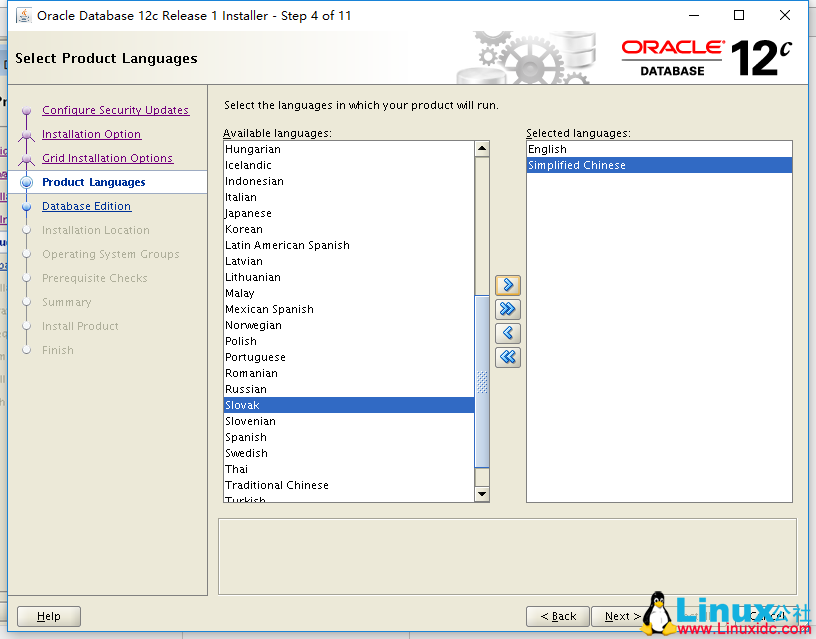Click the Next button to continue
The width and height of the screenshot is (816, 639).
click(x=621, y=616)
